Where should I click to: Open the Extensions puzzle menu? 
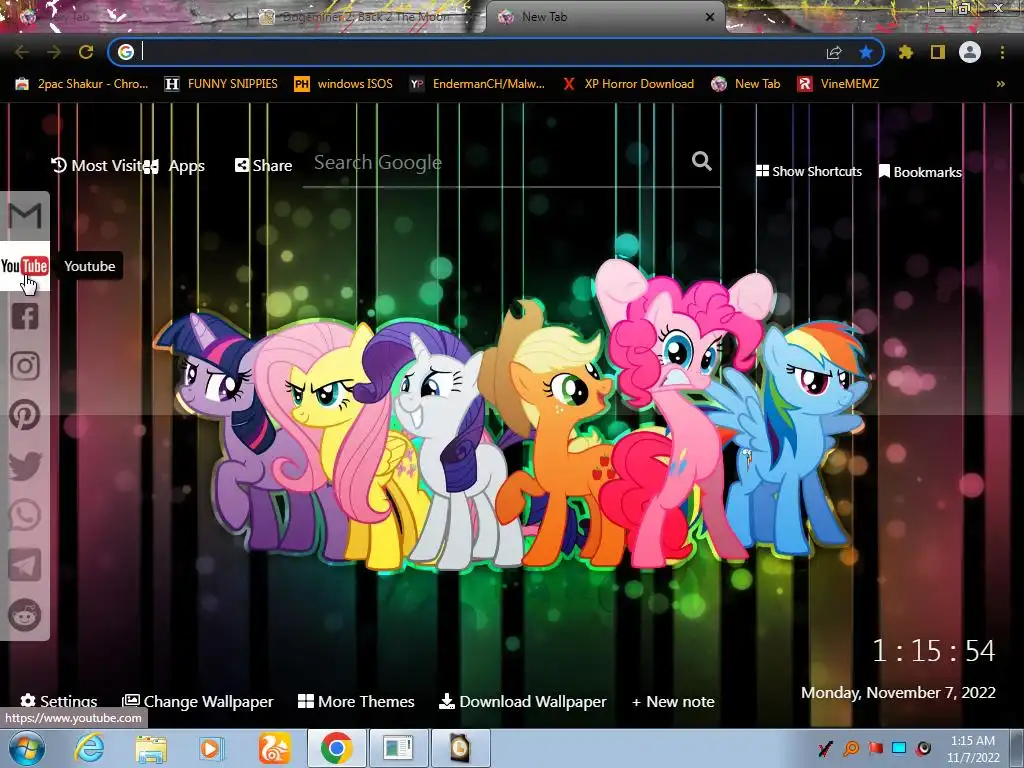pos(905,52)
